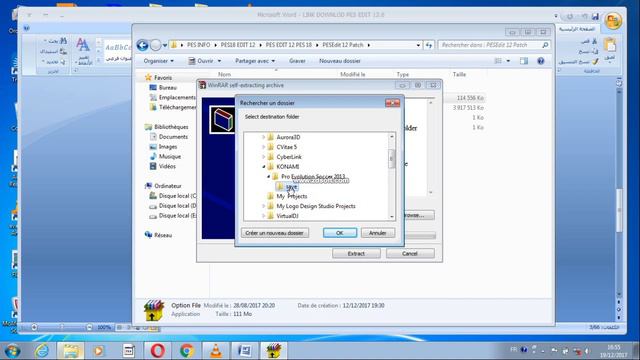Image resolution: width=640 pixels, height=360 pixels.
Task: Switch to WinRAR archive taskbar button
Action: point(273,351)
